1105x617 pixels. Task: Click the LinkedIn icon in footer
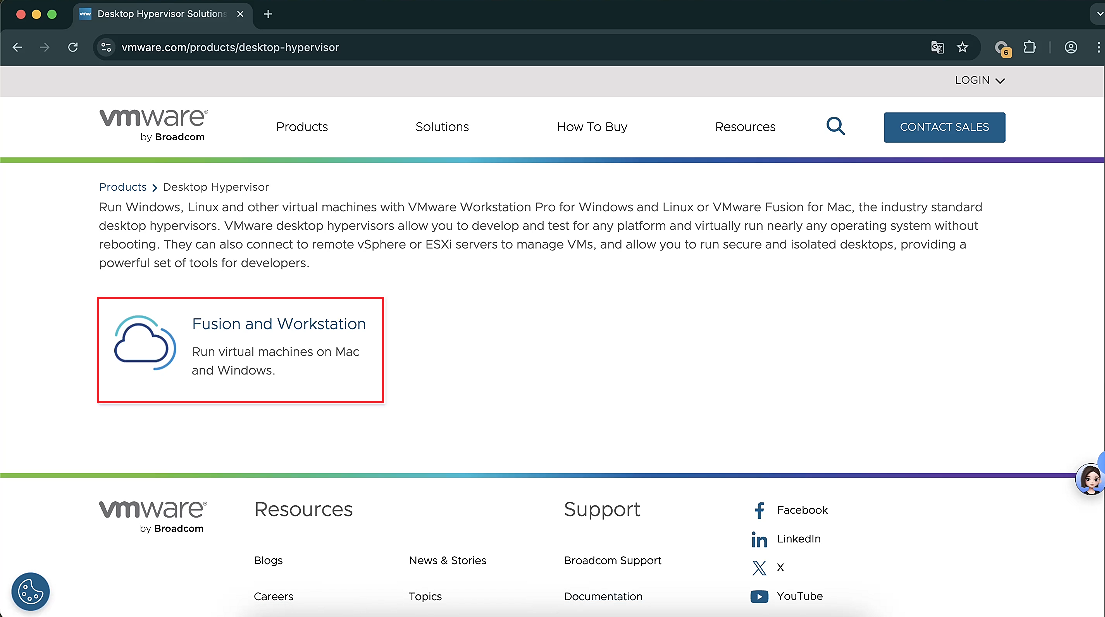pyautogui.click(x=759, y=540)
